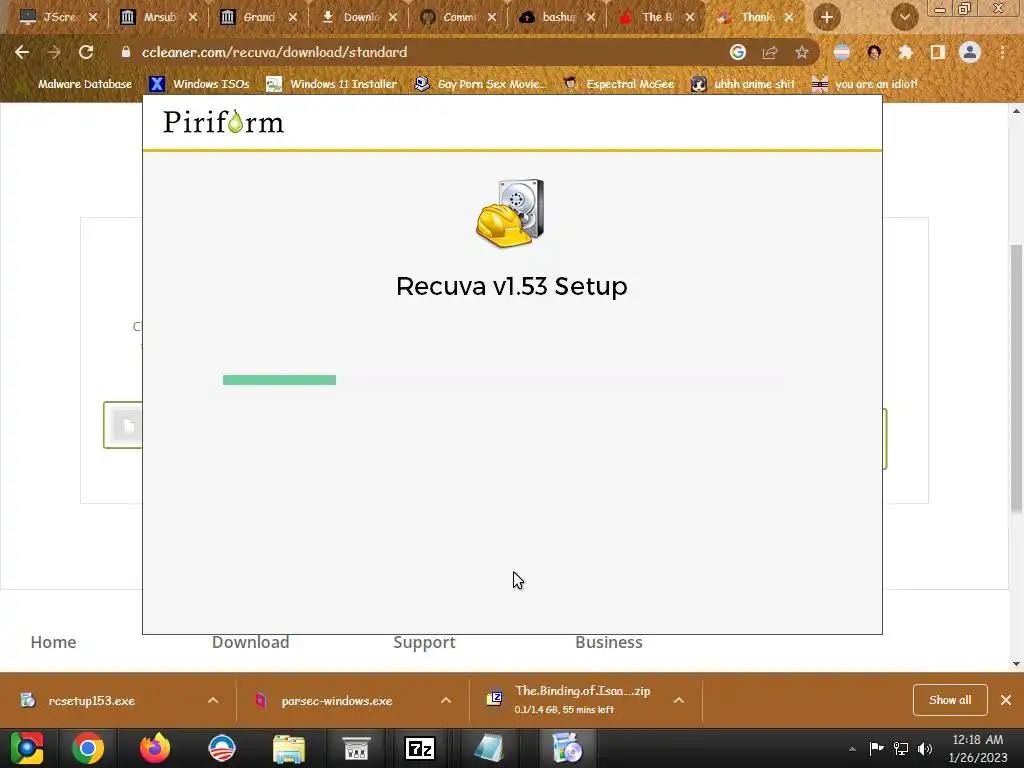Expand options for parsec-windows.exe download
This screenshot has width=1024, height=768.
446,700
